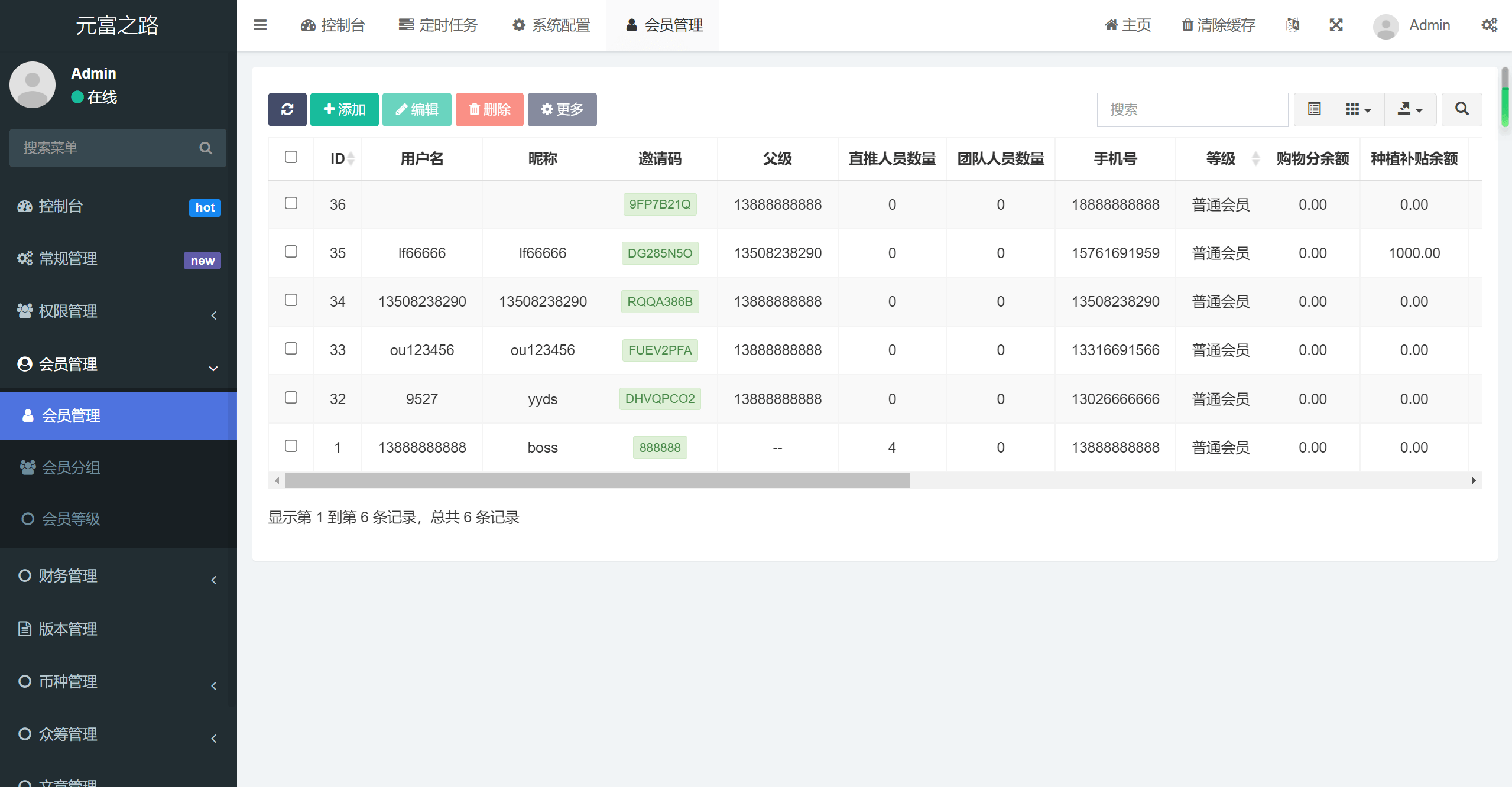Toggle checkbox for member ID 35
The image size is (1512, 787).
pyautogui.click(x=291, y=251)
